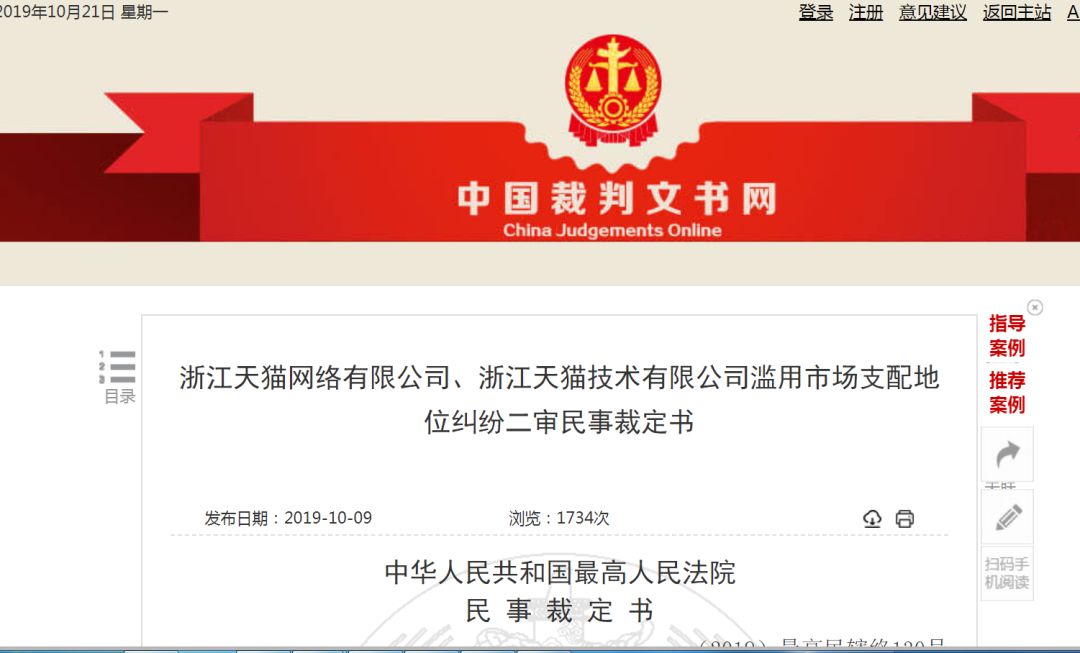Image resolution: width=1080 pixels, height=653 pixels.
Task: Click the 发布日期 2019-10-09 publication date text
Action: point(288,518)
